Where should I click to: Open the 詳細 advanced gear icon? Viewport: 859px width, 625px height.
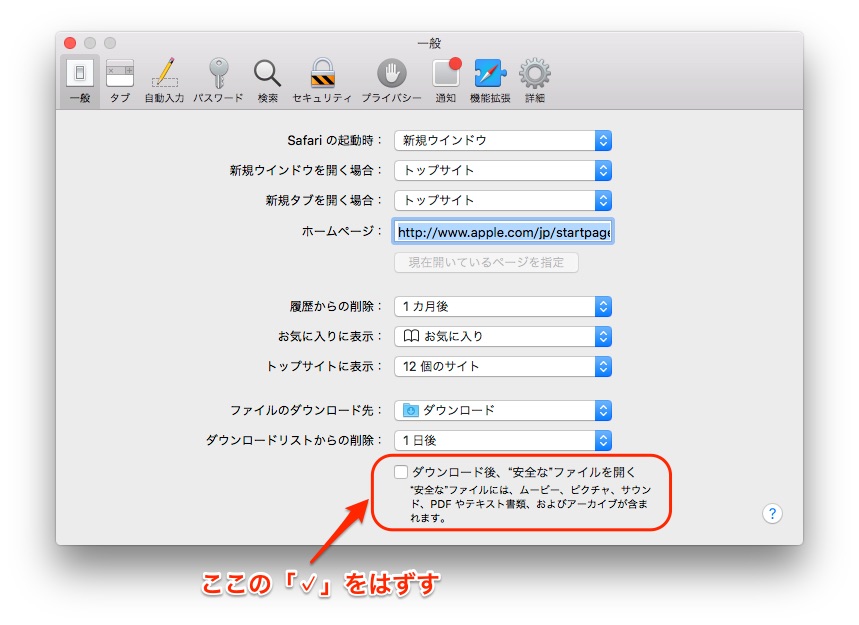[535, 81]
